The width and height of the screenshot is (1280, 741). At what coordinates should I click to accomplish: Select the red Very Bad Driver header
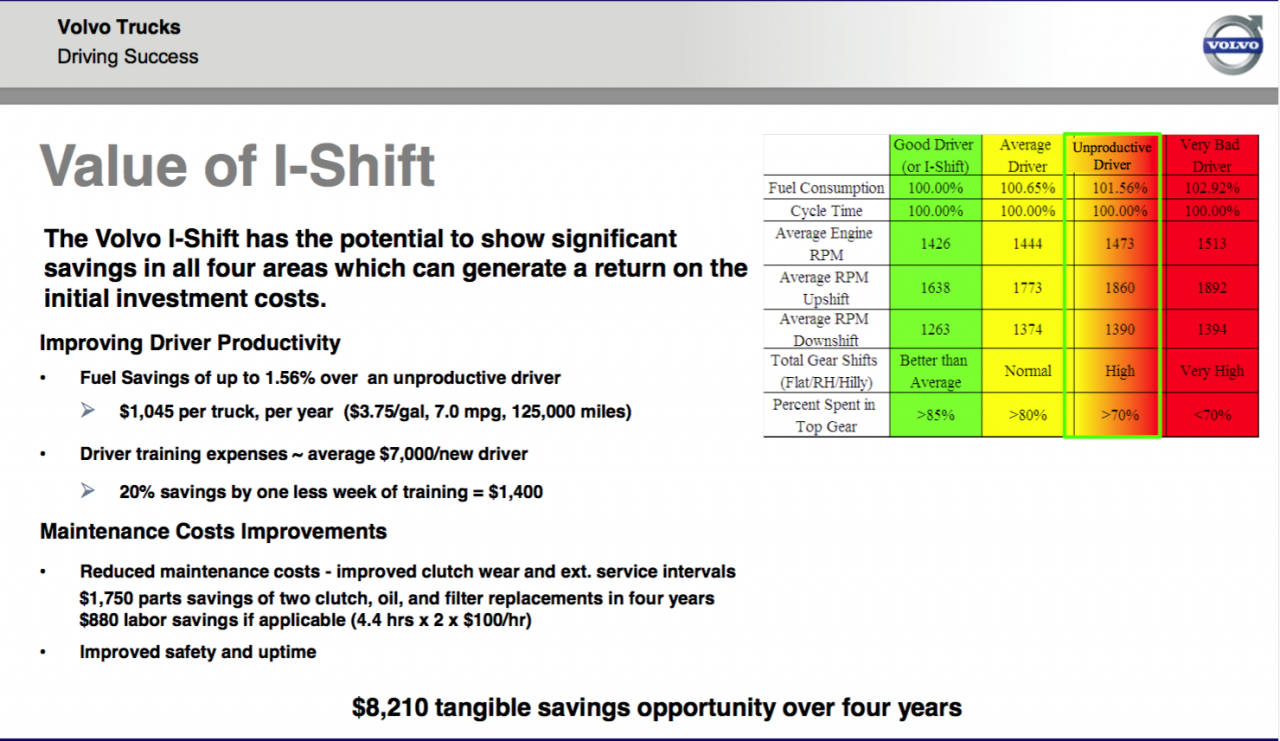click(x=1211, y=156)
